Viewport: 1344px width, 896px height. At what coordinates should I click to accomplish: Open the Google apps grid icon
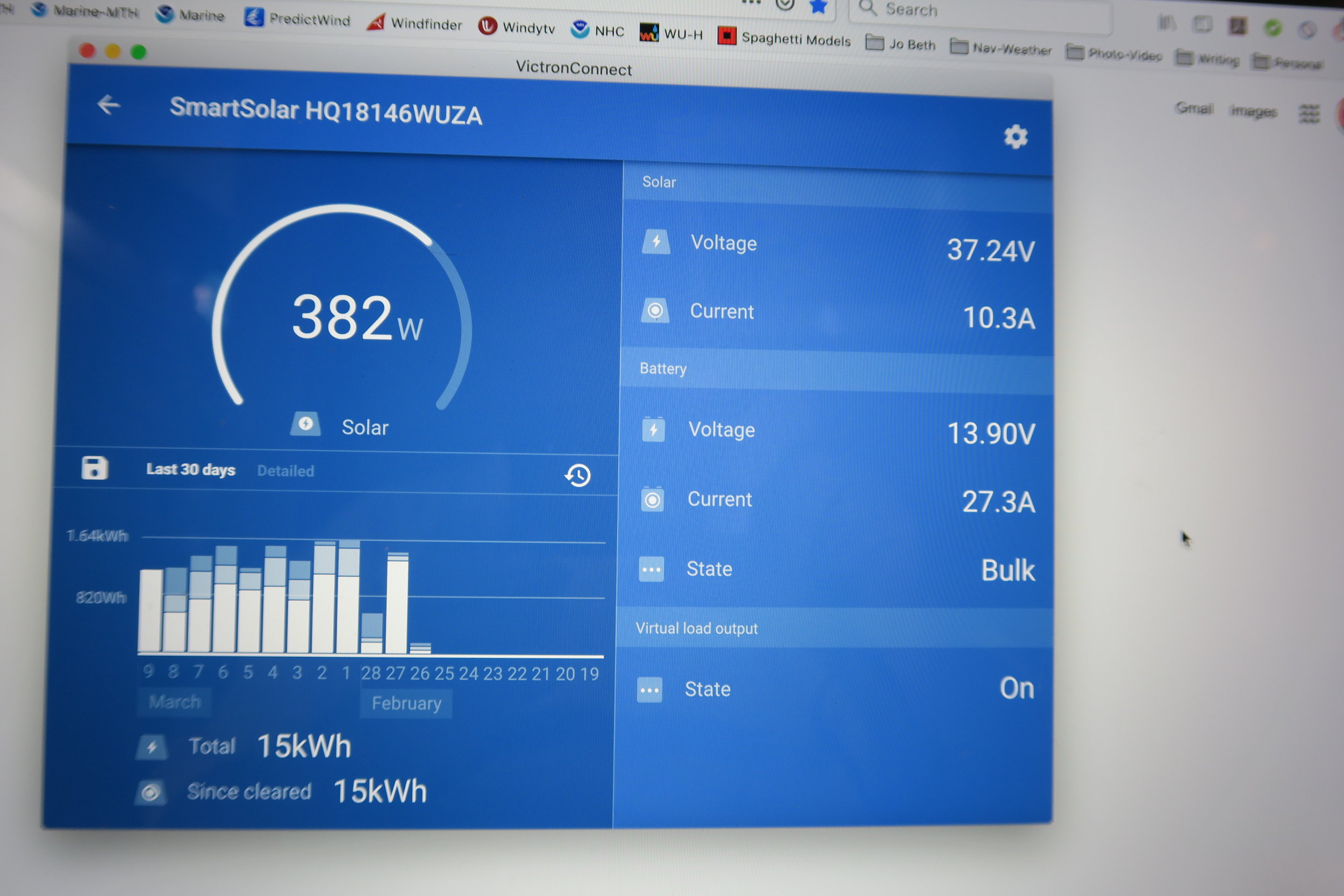point(1309,113)
